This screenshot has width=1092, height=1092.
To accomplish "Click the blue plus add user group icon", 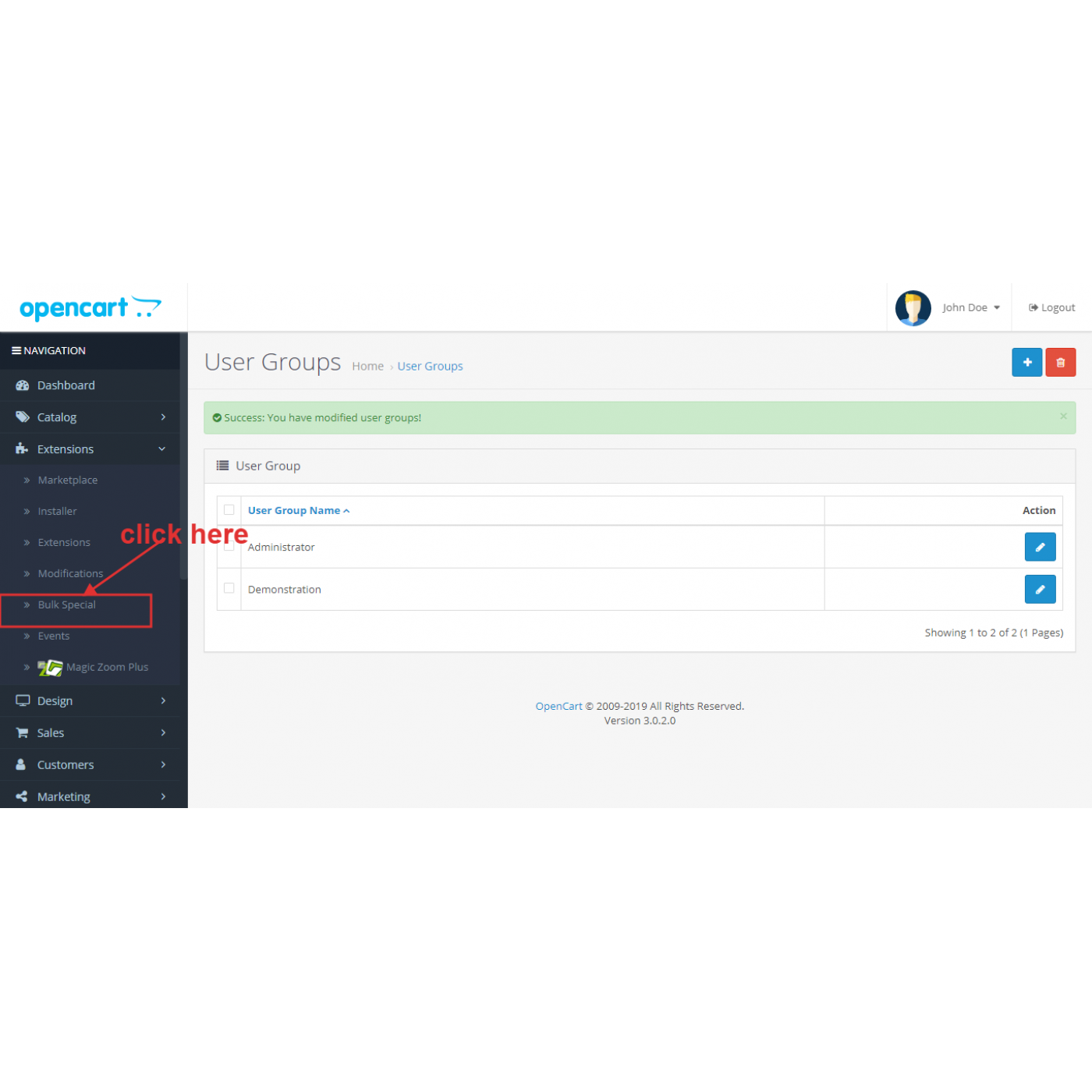I will [1026, 362].
